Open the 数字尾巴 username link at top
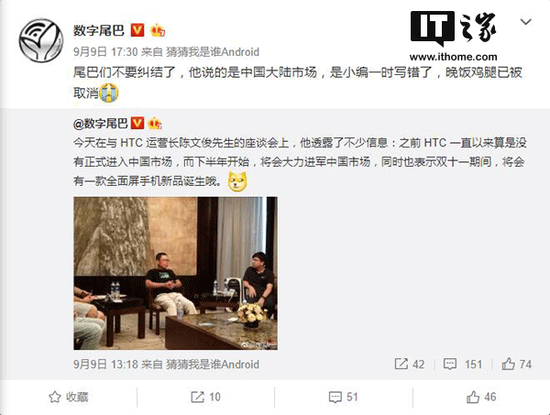The image size is (550, 415). click(x=99, y=31)
